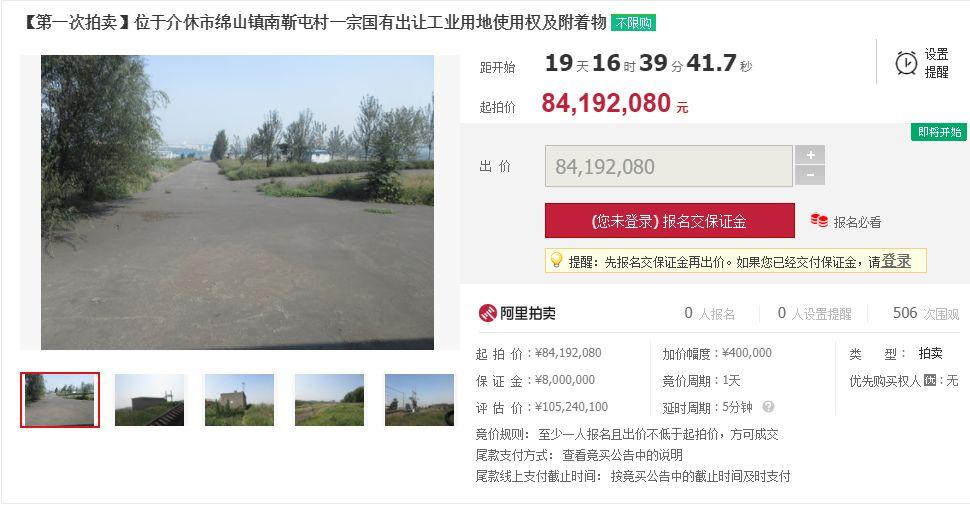970x509 pixels.
Task: Select the first road thumbnail
Action: pyautogui.click(x=60, y=400)
